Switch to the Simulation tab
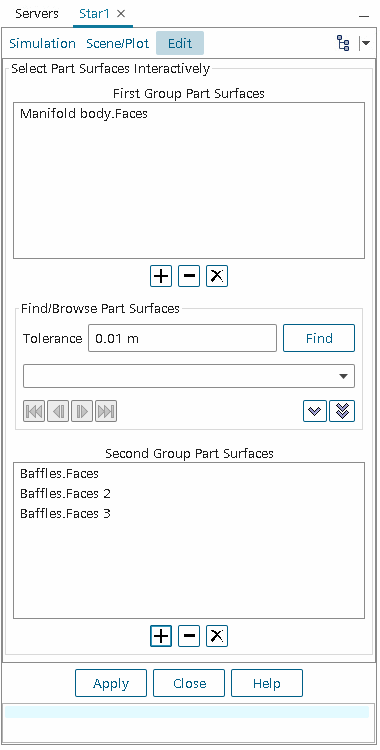380x750 pixels. (x=42, y=44)
